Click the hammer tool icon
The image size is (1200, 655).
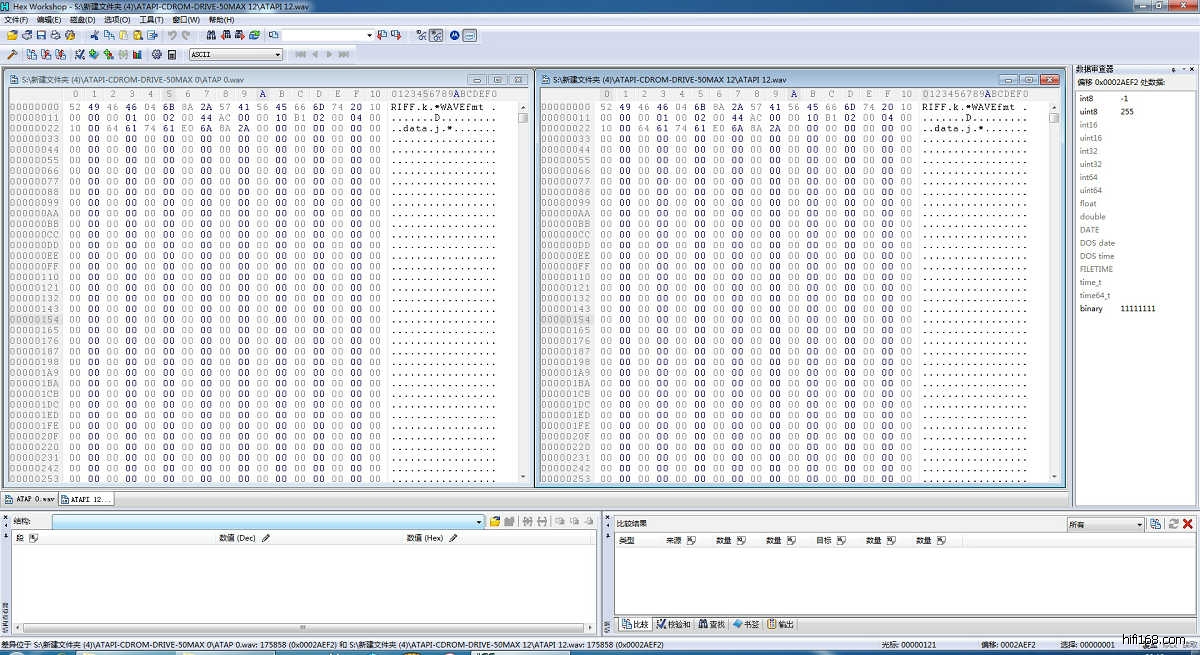[x=12, y=54]
